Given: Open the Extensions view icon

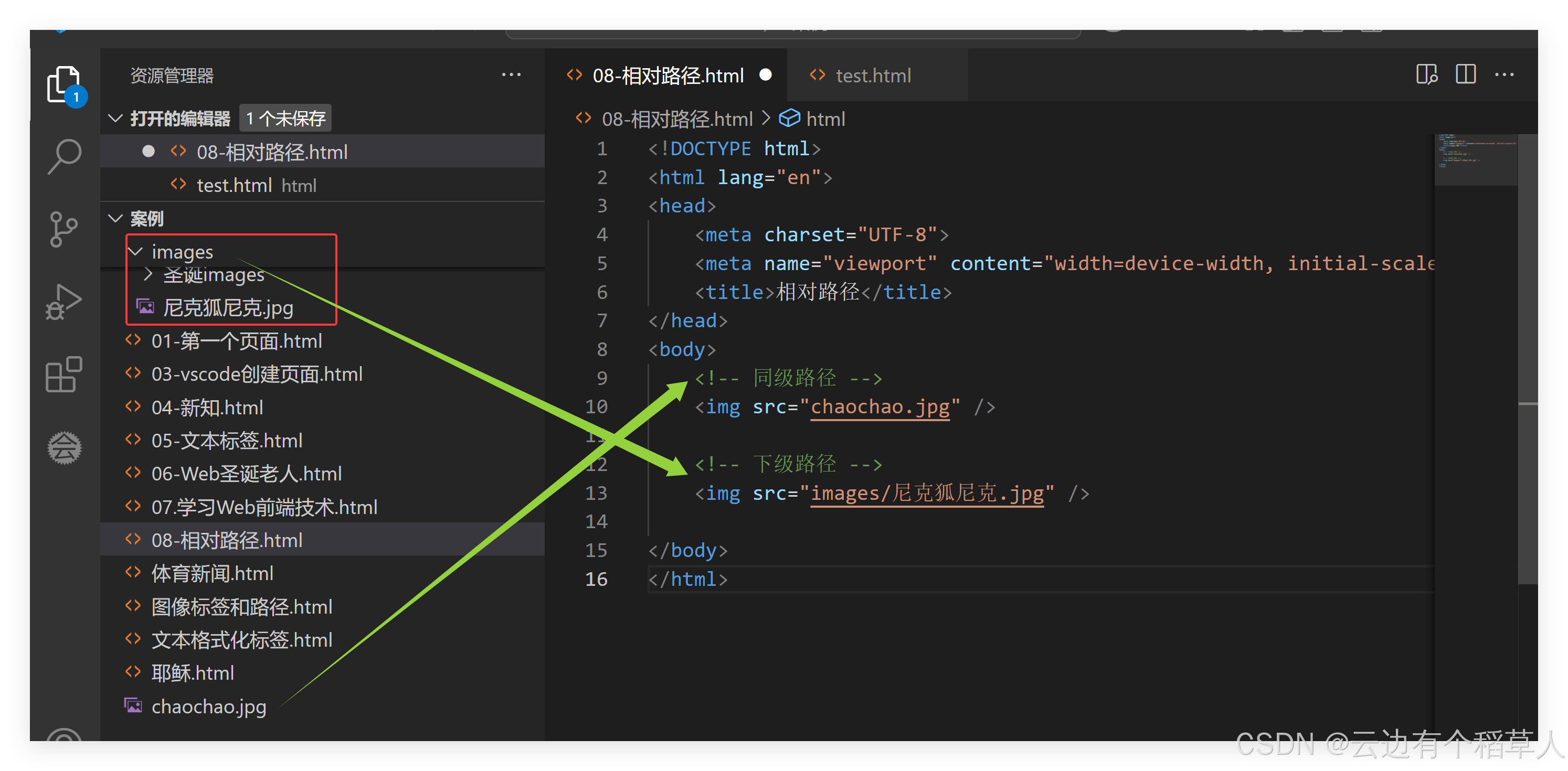Looking at the screenshot, I should [x=64, y=374].
